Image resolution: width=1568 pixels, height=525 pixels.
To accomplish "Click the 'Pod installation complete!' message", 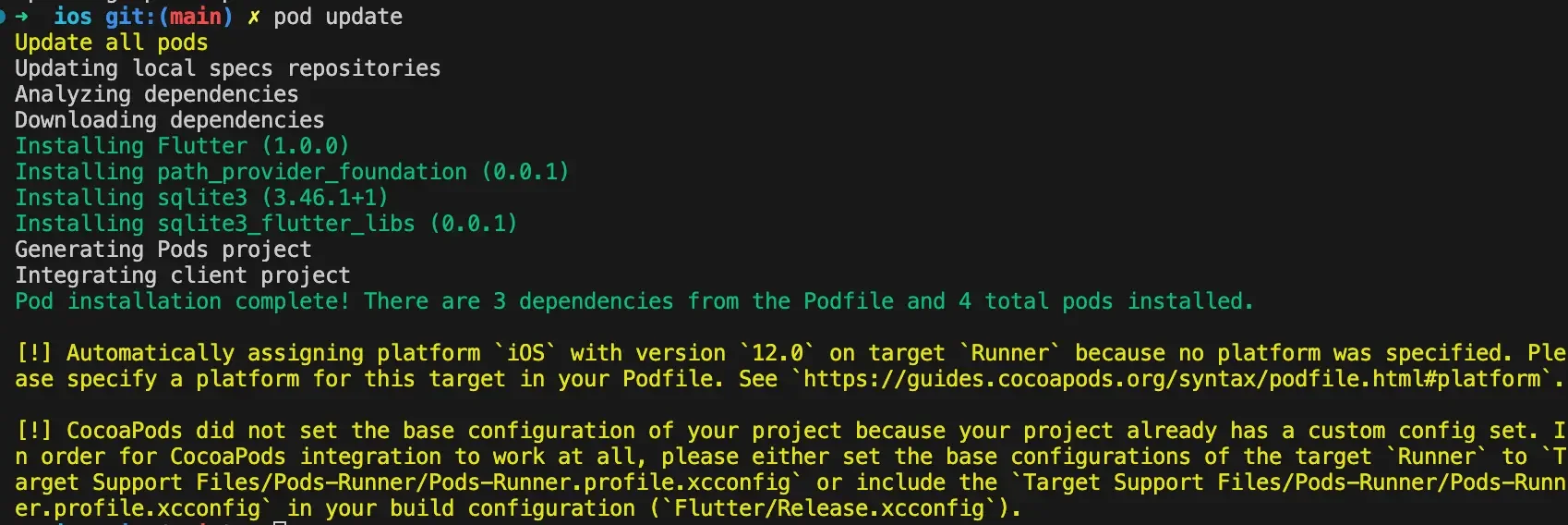I will pos(182,301).
